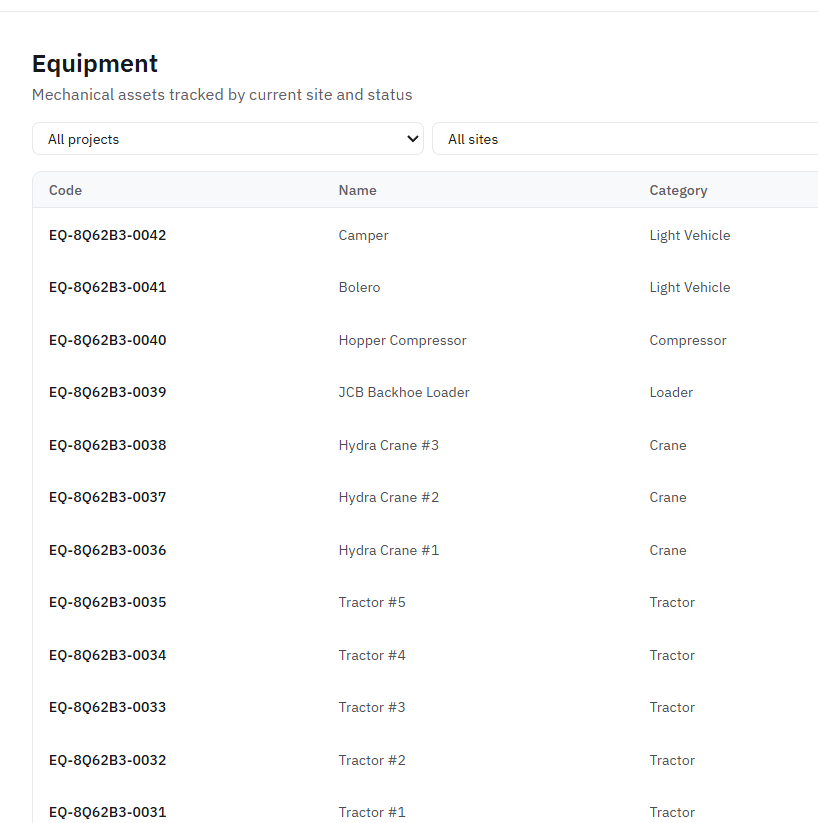Click Tractor category in Tractor #3 row
818x823 pixels.
pos(672,707)
